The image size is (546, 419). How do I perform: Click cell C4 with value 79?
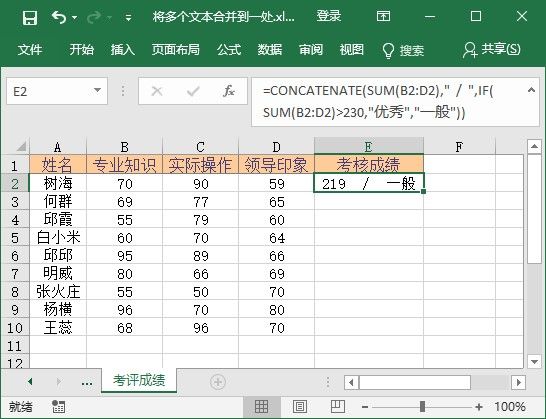tap(200, 219)
